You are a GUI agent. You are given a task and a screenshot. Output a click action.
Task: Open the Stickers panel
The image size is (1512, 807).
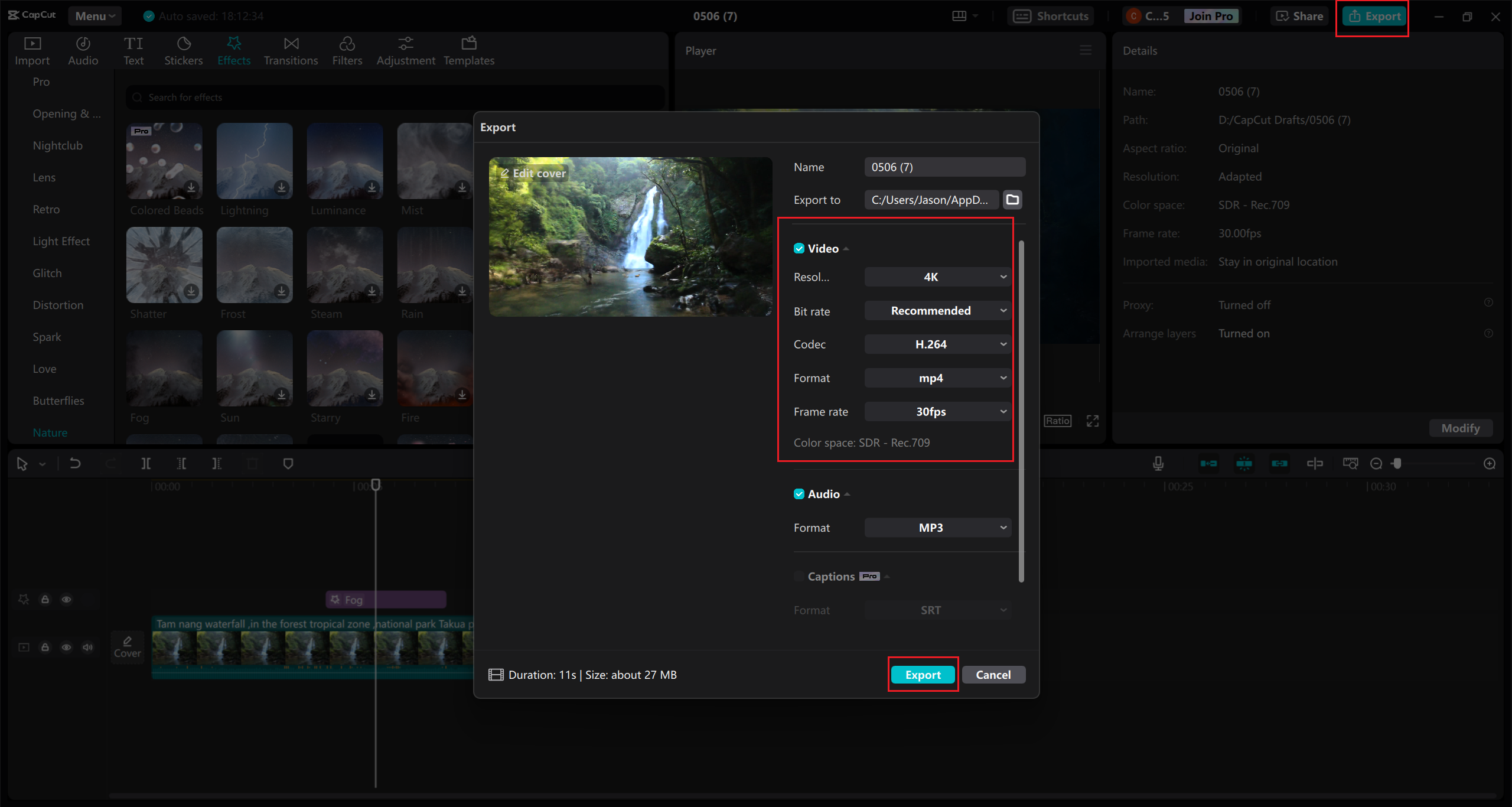pos(183,51)
